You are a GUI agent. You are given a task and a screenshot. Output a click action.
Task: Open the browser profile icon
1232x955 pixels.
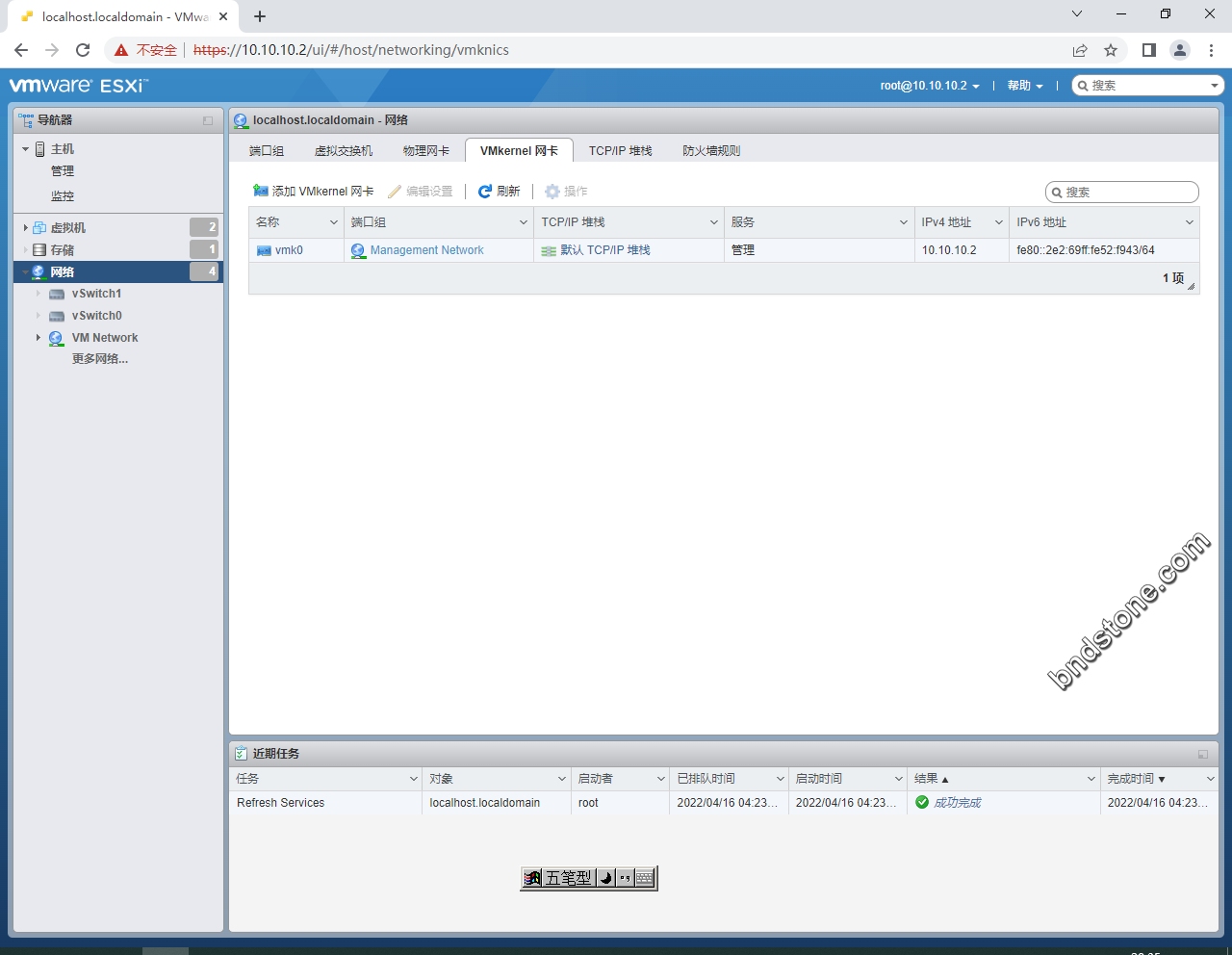[1180, 50]
